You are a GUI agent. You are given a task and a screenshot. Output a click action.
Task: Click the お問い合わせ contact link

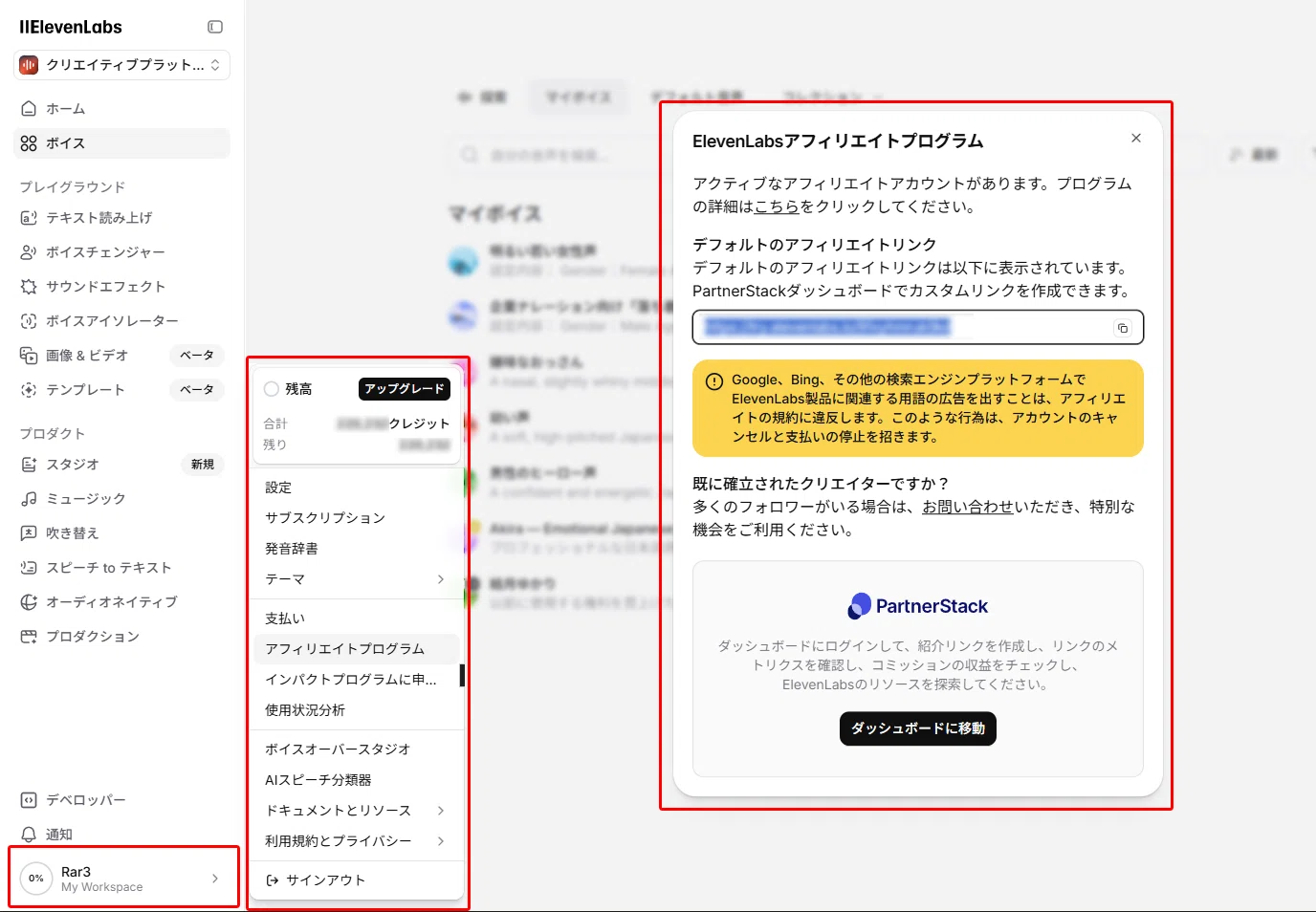pyautogui.click(x=968, y=507)
